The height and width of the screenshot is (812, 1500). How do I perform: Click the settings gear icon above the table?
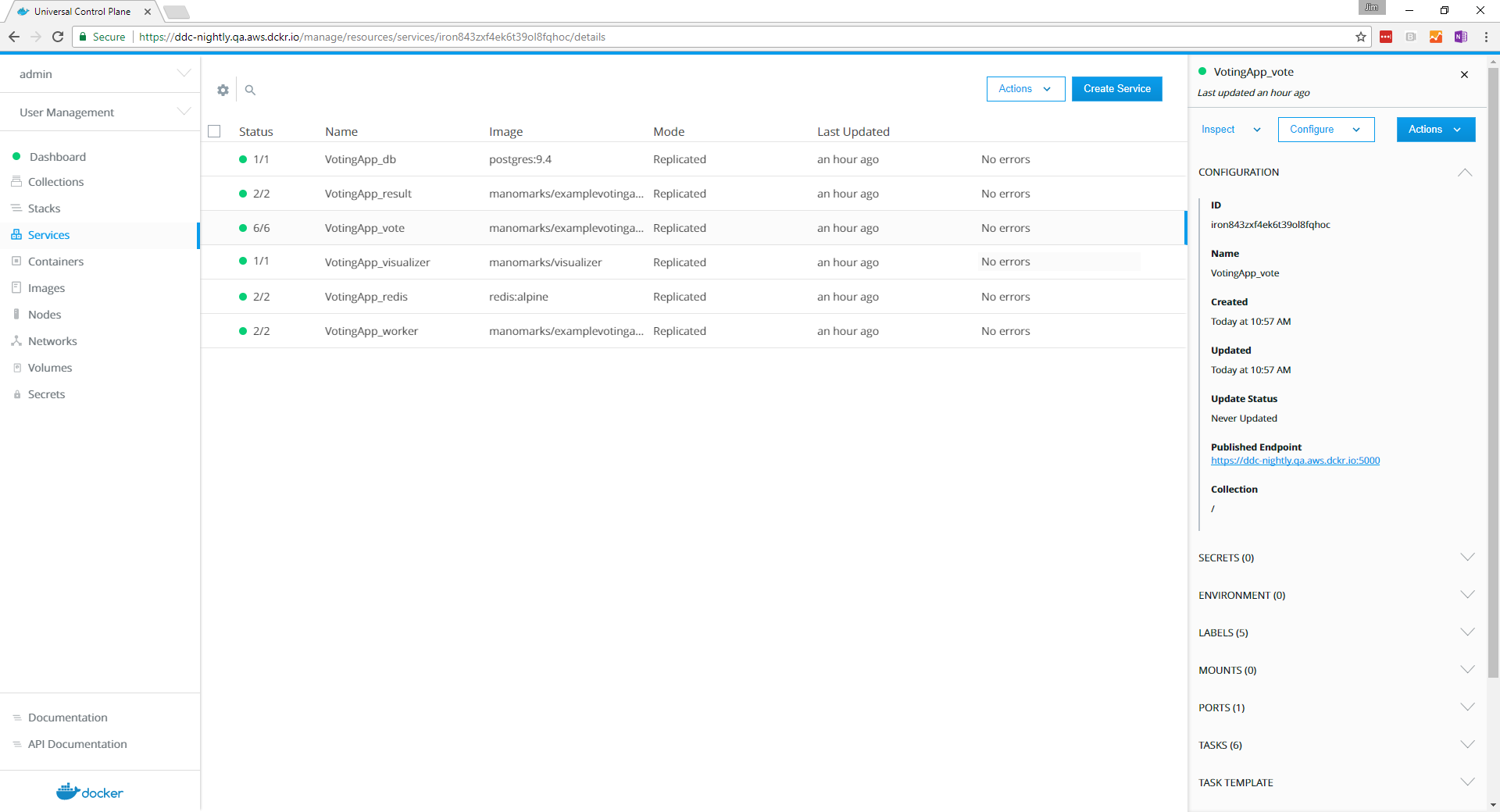[x=223, y=90]
